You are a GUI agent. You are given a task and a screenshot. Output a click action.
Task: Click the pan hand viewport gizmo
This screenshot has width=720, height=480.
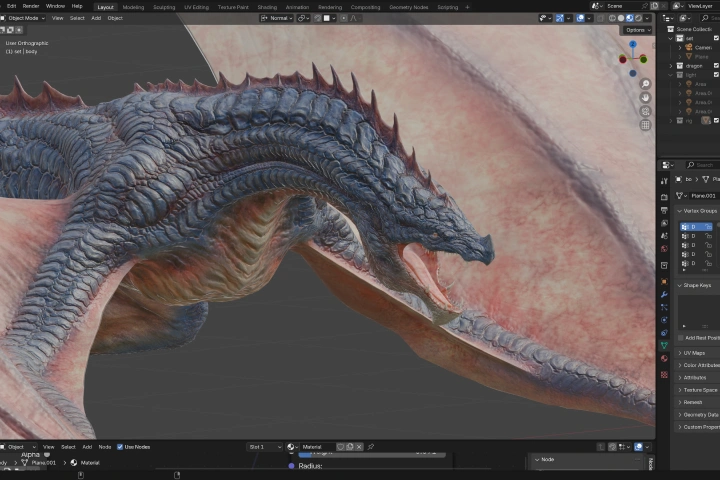tap(645, 97)
